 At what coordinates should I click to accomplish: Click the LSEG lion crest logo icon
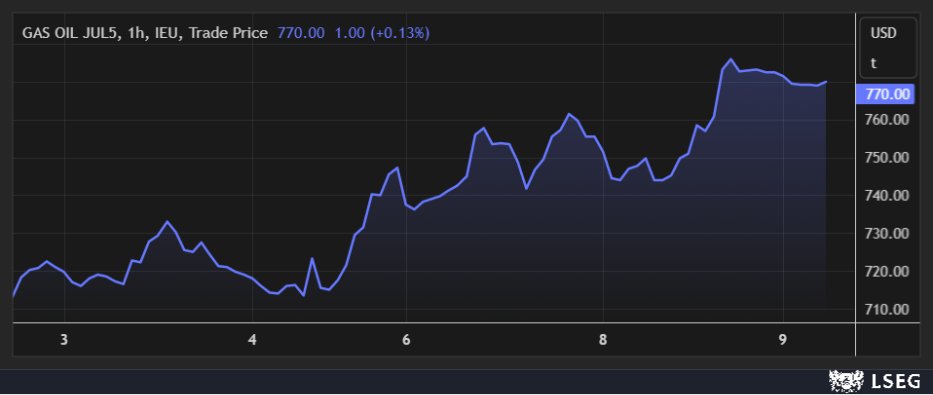(846, 381)
